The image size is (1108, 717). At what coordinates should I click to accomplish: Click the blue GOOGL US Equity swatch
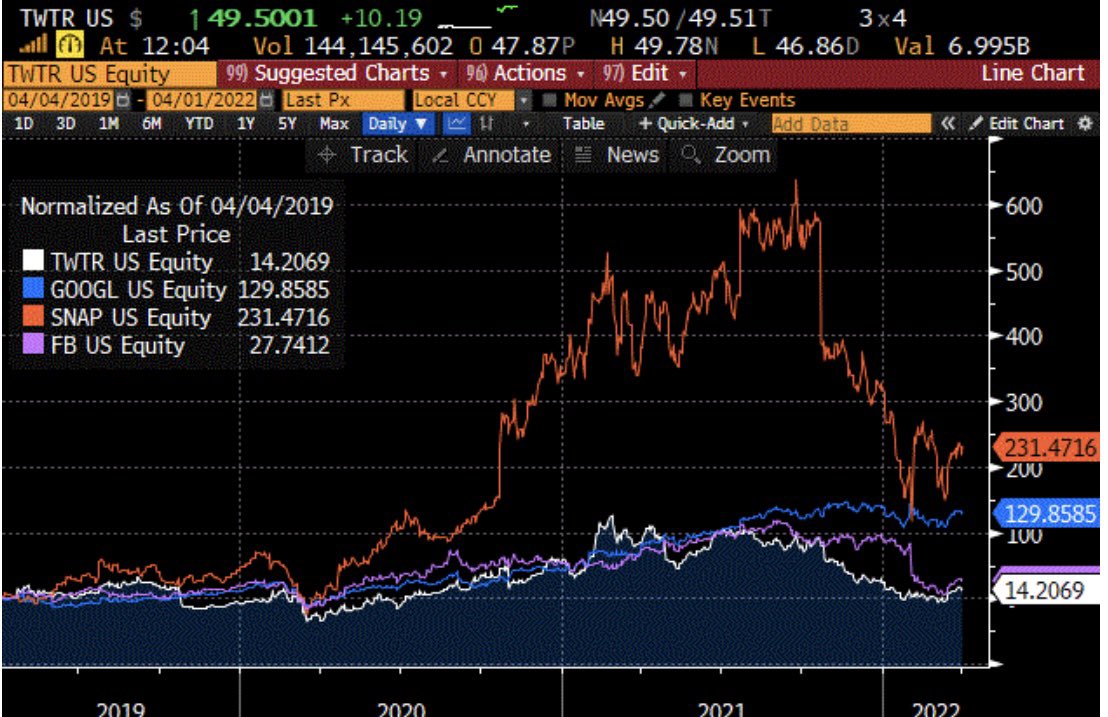coord(33,288)
